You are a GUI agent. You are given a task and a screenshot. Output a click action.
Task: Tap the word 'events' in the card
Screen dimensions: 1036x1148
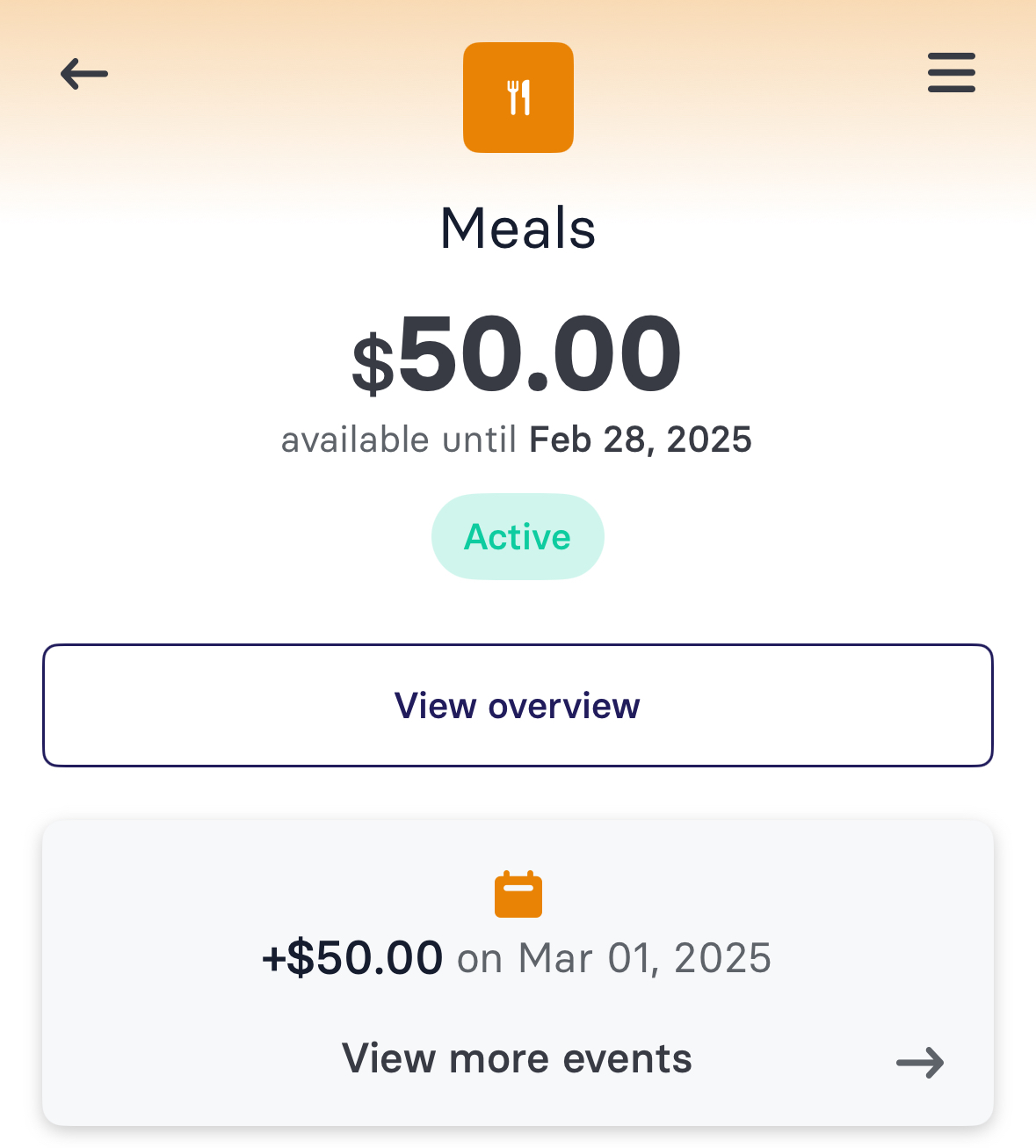point(627,1058)
